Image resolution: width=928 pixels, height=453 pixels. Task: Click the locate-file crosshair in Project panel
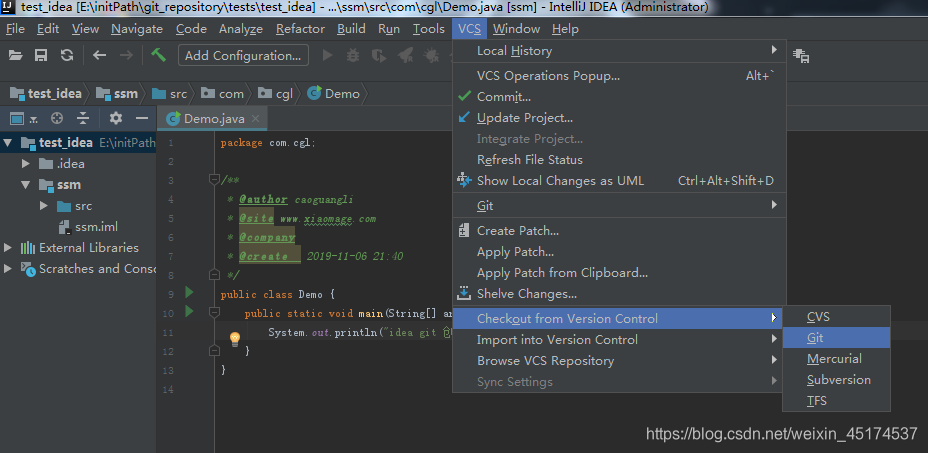point(57,118)
